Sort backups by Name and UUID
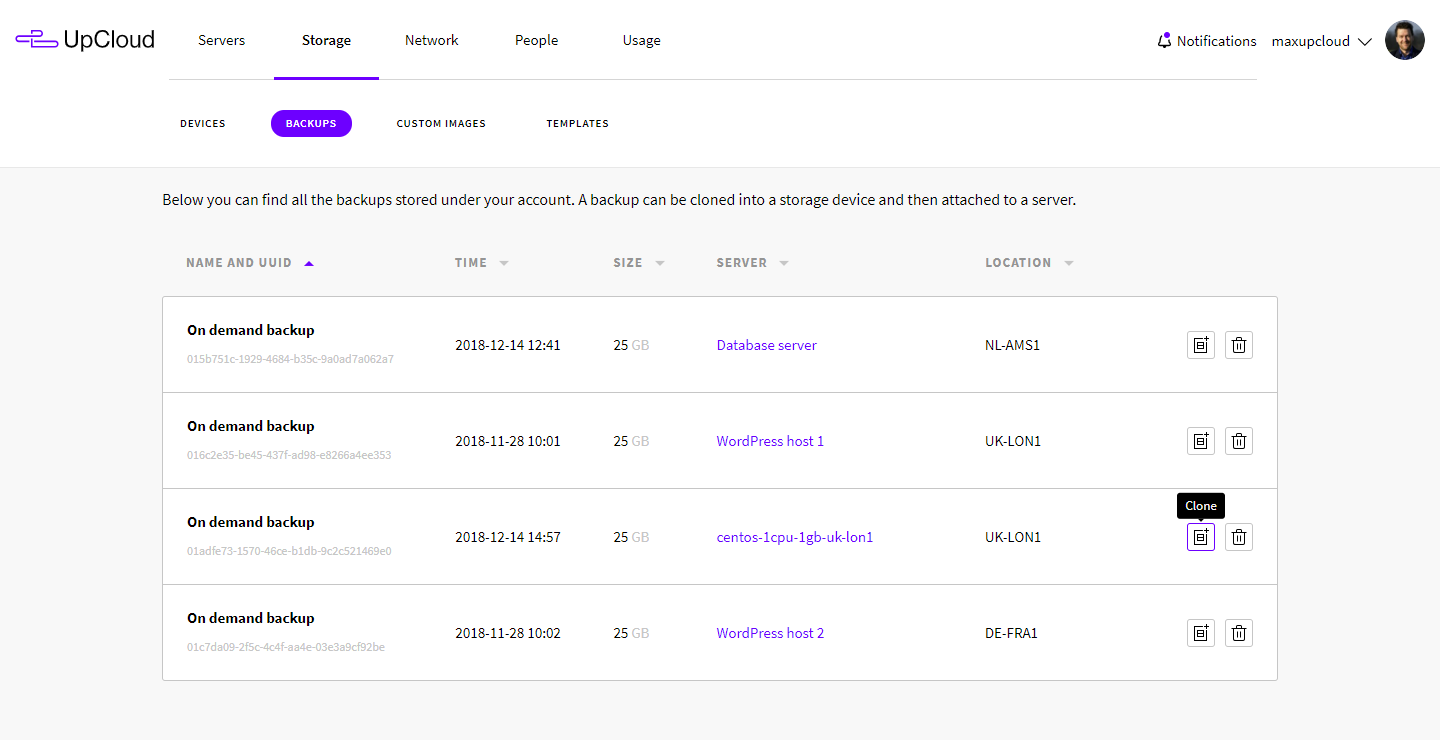The image size is (1440, 740). click(250, 263)
